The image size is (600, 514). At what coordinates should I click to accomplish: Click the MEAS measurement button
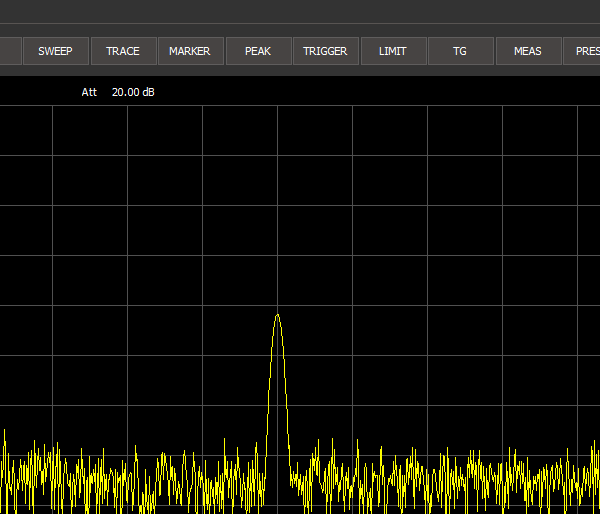(528, 51)
